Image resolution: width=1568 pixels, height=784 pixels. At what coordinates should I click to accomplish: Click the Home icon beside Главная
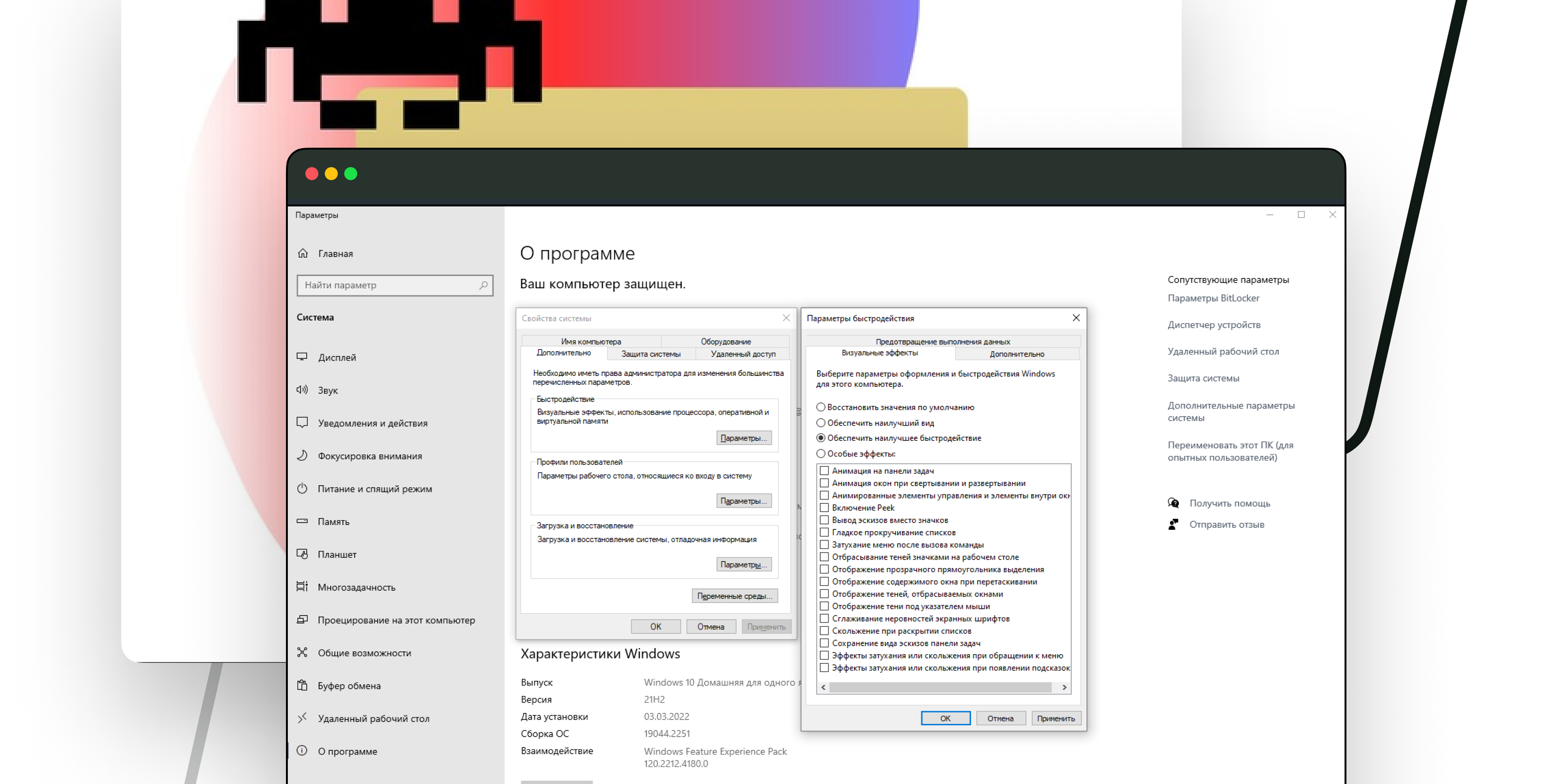pos(303,253)
